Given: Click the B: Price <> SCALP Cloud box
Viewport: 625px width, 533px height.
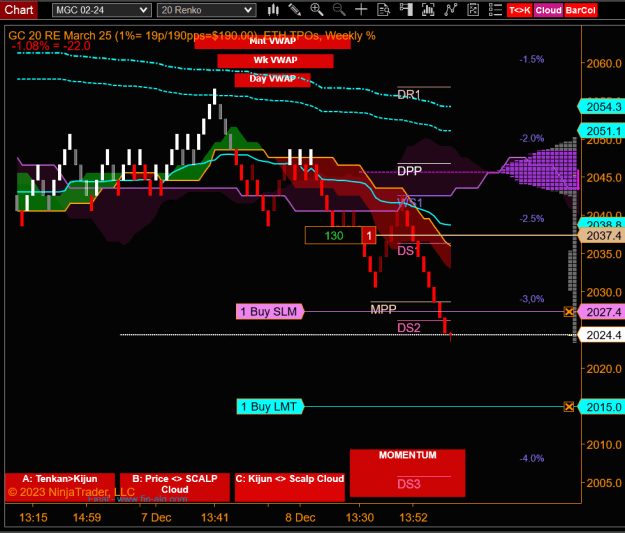Looking at the screenshot, I should [175, 487].
